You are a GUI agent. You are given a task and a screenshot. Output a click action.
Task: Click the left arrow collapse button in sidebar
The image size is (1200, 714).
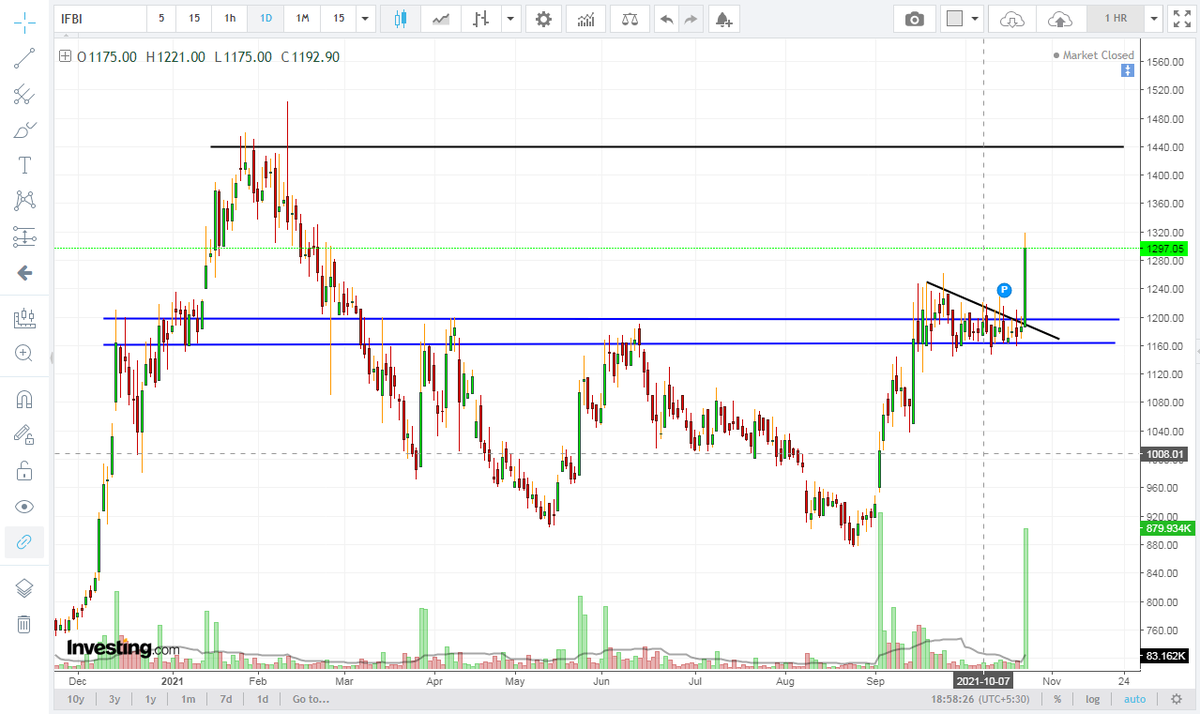24,273
